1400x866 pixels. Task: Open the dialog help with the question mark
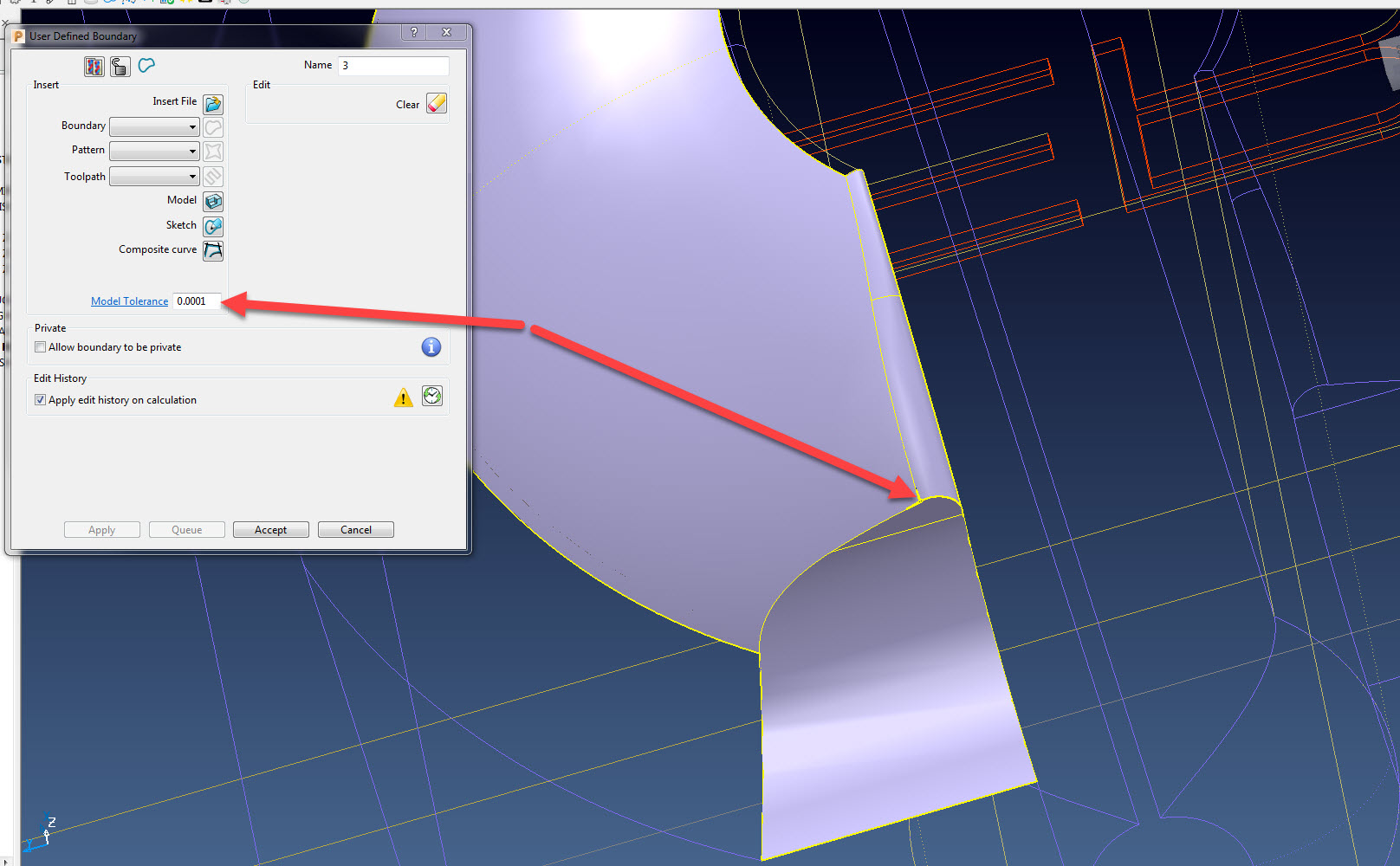click(413, 32)
